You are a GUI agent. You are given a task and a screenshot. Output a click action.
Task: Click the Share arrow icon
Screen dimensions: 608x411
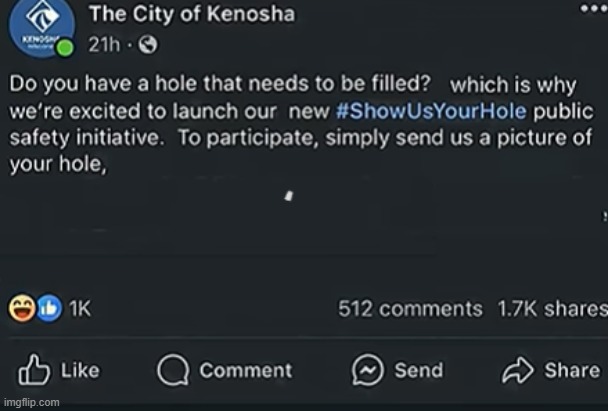click(x=517, y=371)
